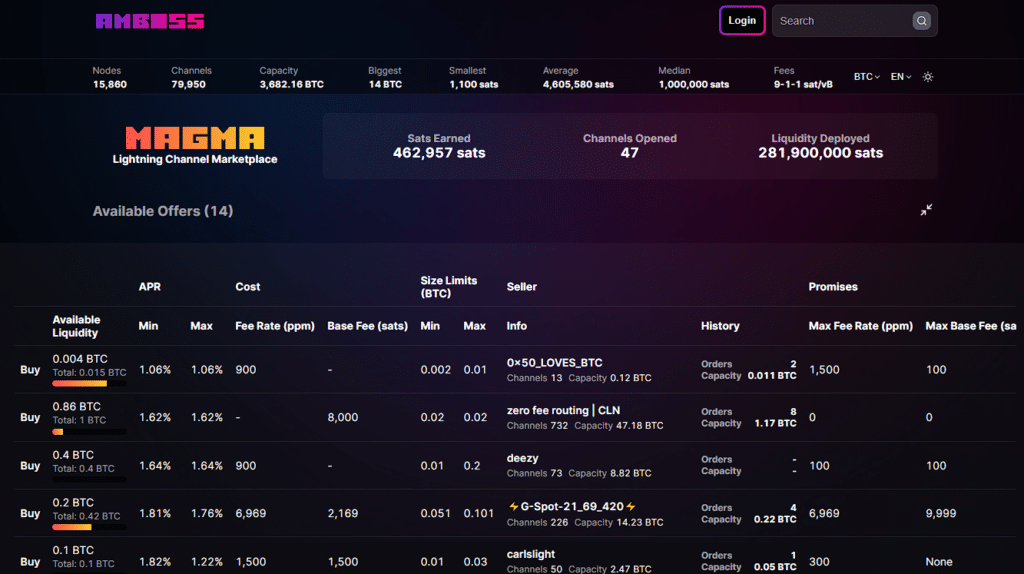Click the Average 4,605,580 sats statistic
Screen dimensions: 1024x574
point(578,77)
